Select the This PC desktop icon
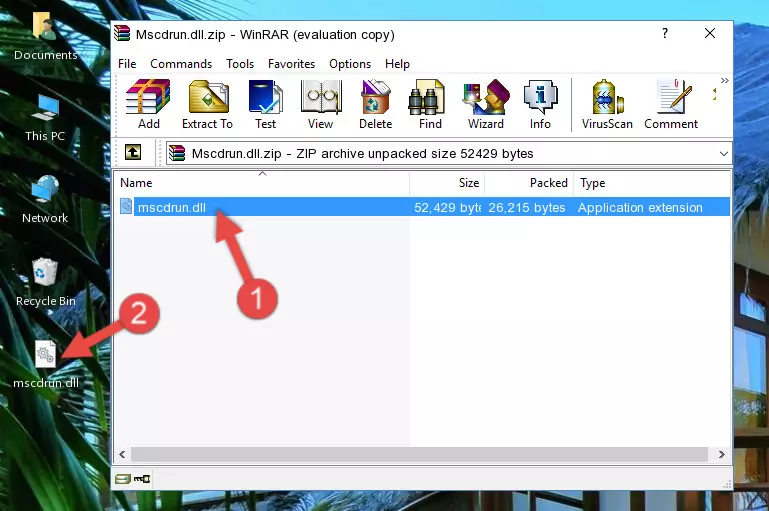 [x=45, y=118]
